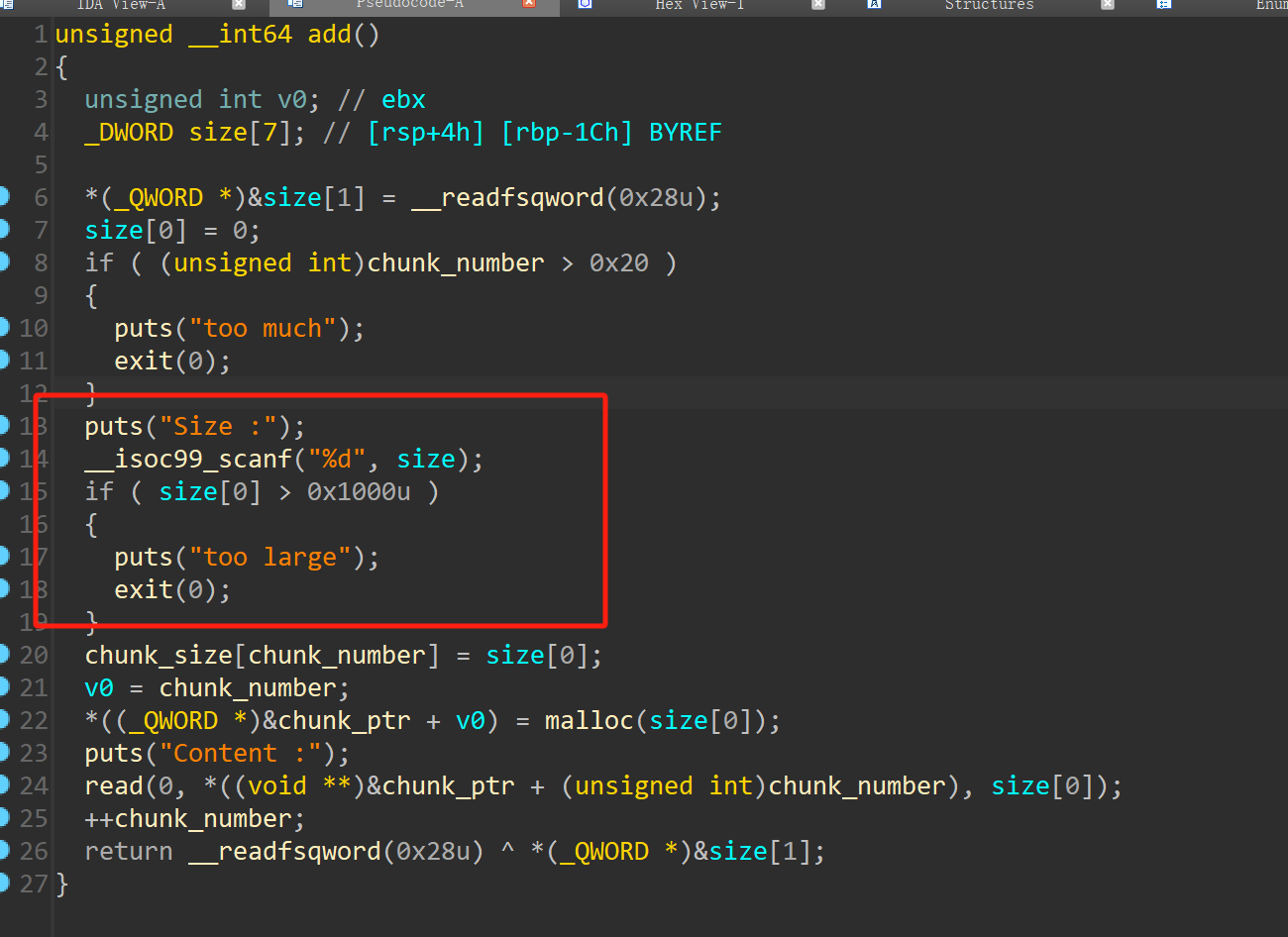Image resolution: width=1288 pixels, height=937 pixels.
Task: Click v0 assignment on line 21
Action: point(99,688)
